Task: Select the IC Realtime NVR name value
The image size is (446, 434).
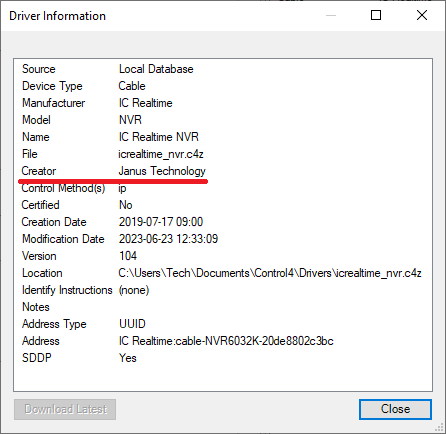Action: pyautogui.click(x=159, y=137)
